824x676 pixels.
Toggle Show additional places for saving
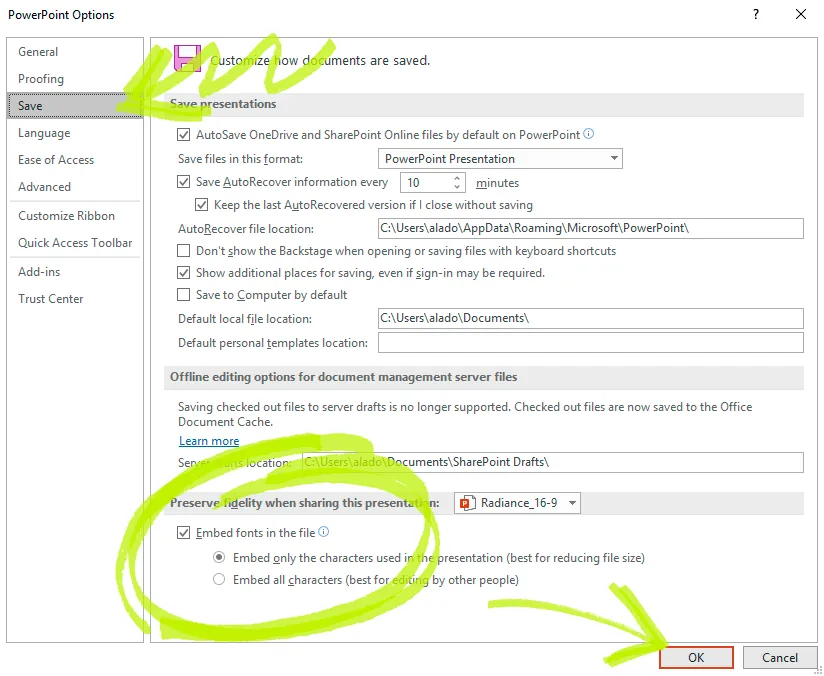(183, 273)
